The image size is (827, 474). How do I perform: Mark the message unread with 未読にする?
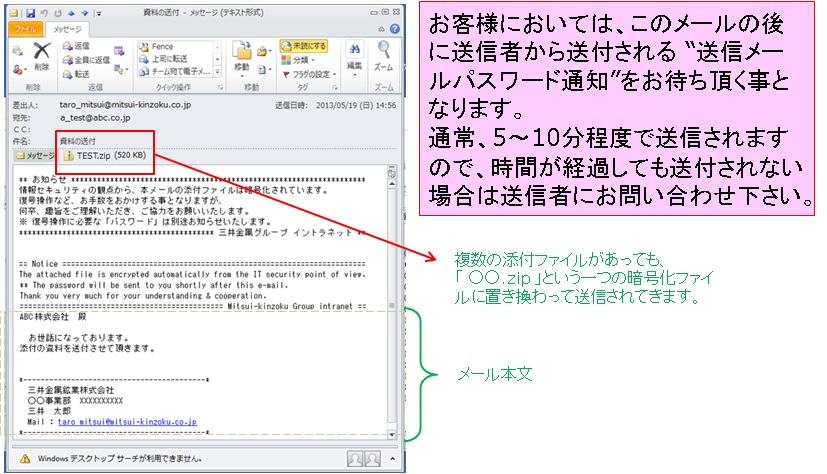point(304,46)
